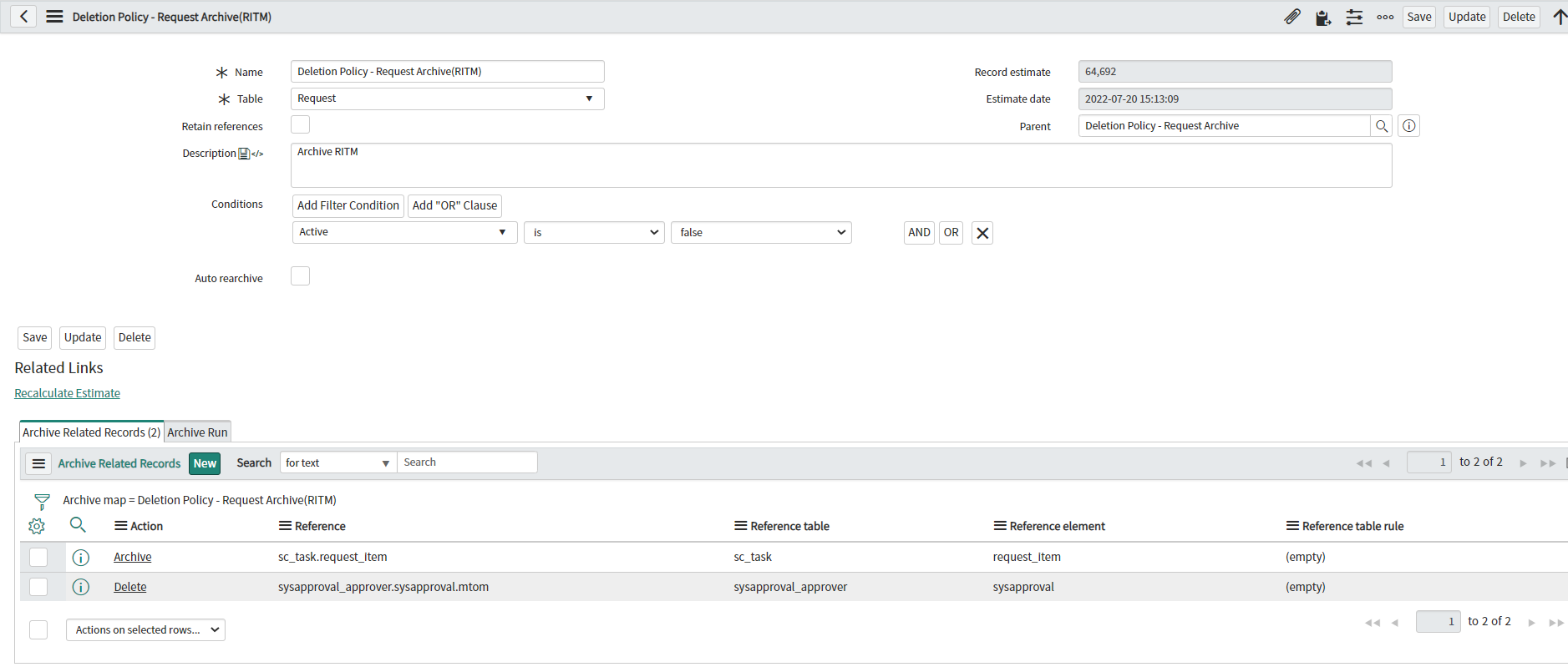Click the funnel filter icon in list
The image size is (1568, 667).
[42, 502]
